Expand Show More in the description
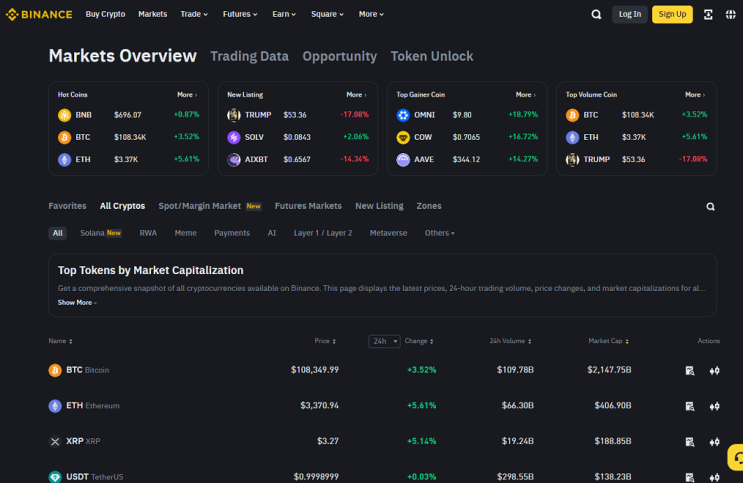Screen dimensions: 743x483 [77, 302]
